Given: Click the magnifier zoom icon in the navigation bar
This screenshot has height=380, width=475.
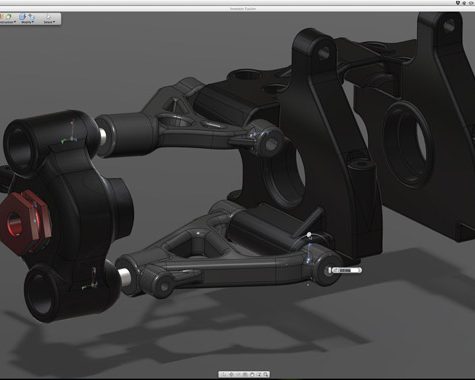Looking at the screenshot, I should [266, 375].
